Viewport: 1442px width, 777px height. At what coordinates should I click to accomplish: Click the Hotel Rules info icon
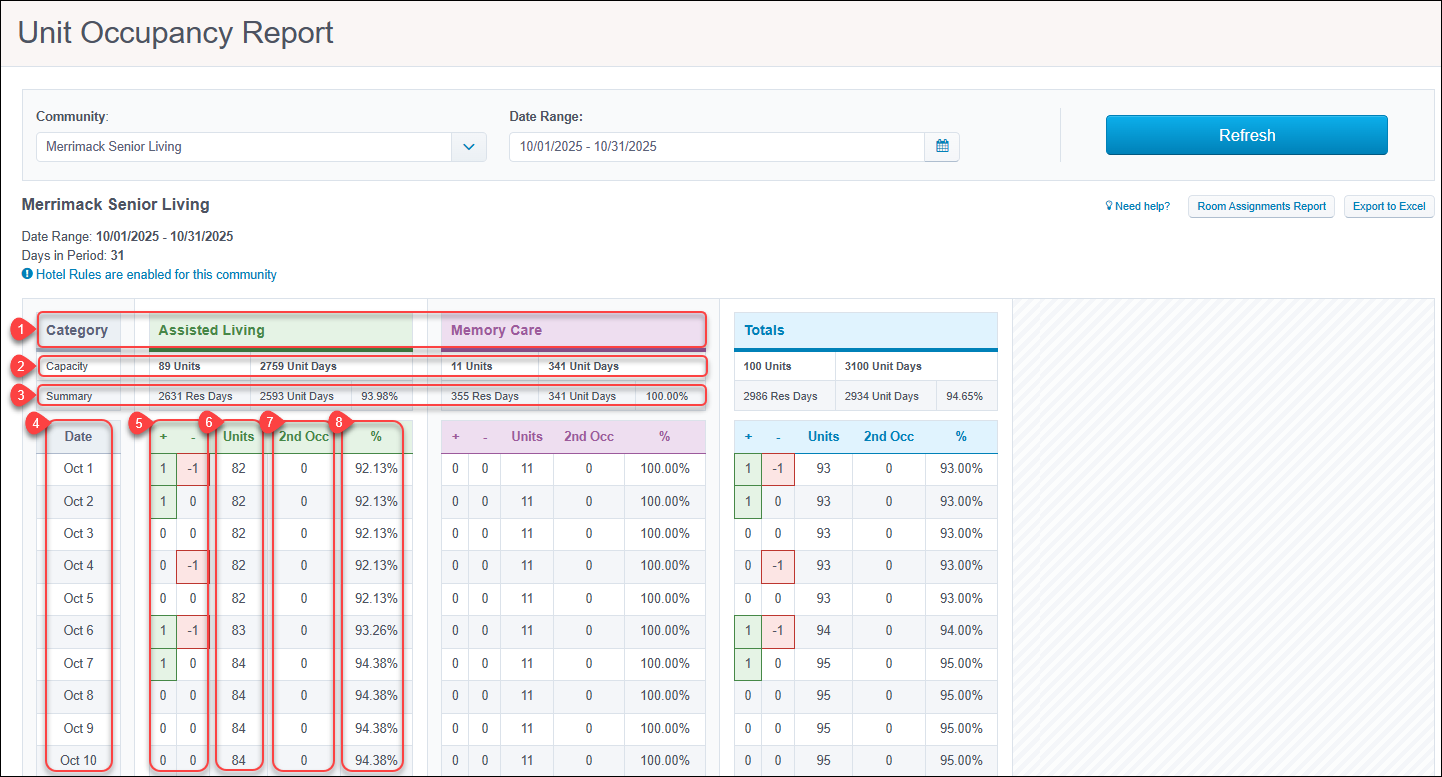27,274
